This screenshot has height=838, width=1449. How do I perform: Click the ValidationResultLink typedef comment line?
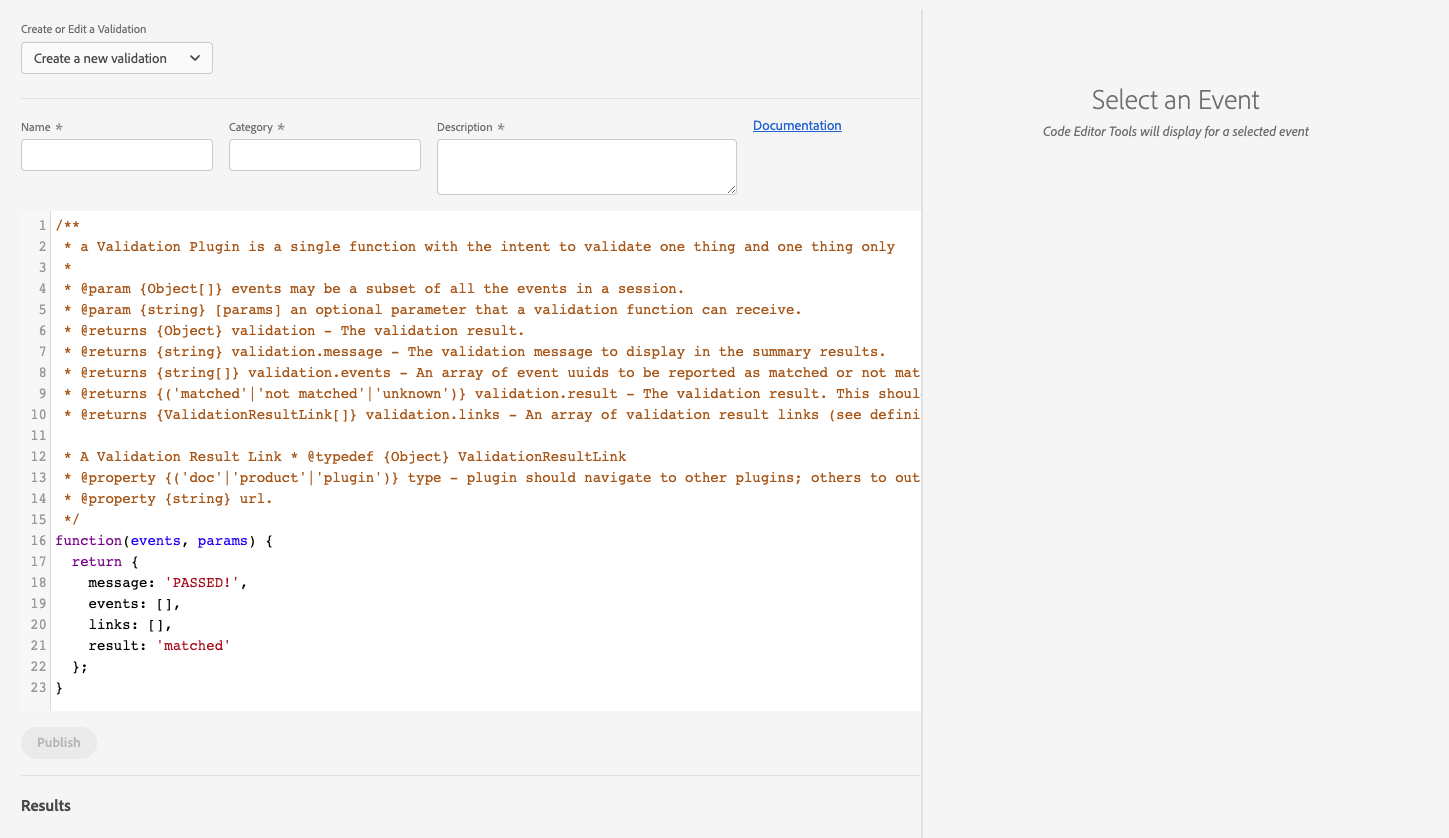340,456
